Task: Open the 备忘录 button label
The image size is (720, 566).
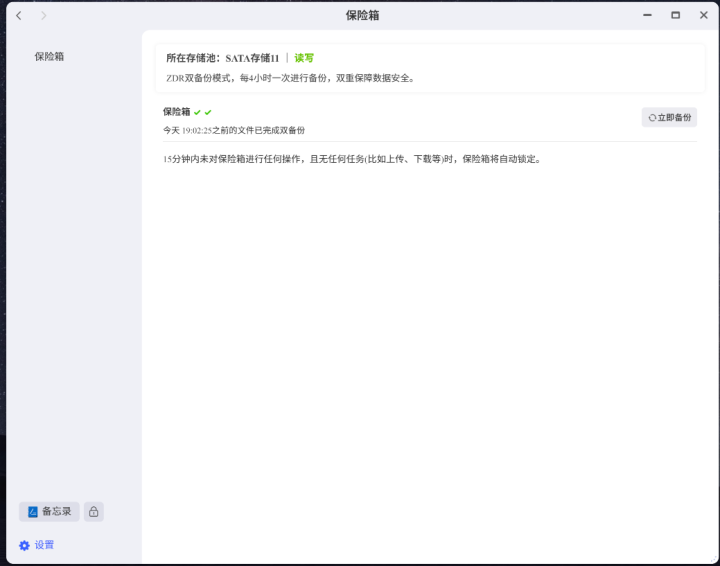Action: point(57,512)
